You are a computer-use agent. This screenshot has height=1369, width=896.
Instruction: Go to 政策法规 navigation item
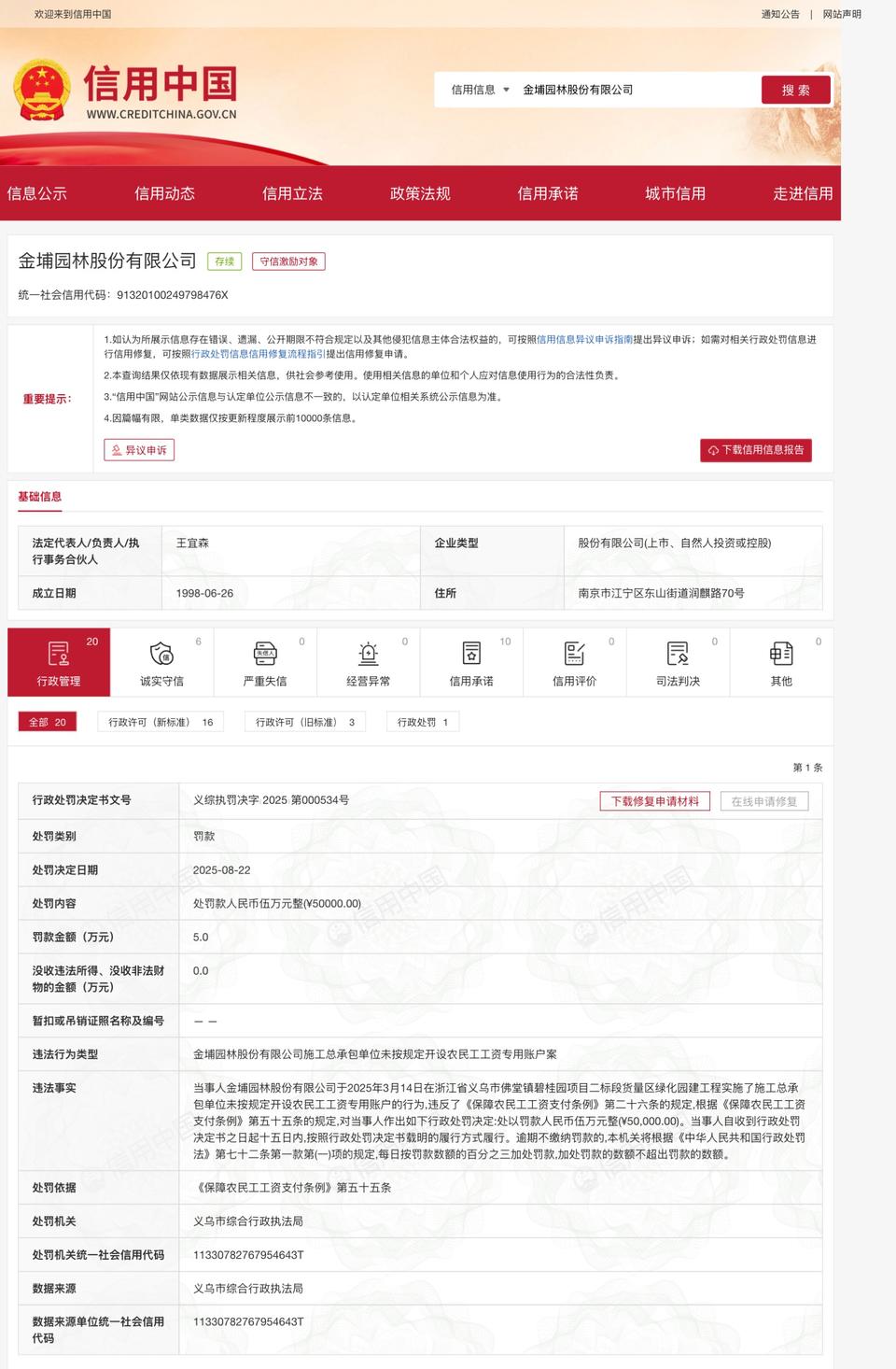tap(420, 193)
